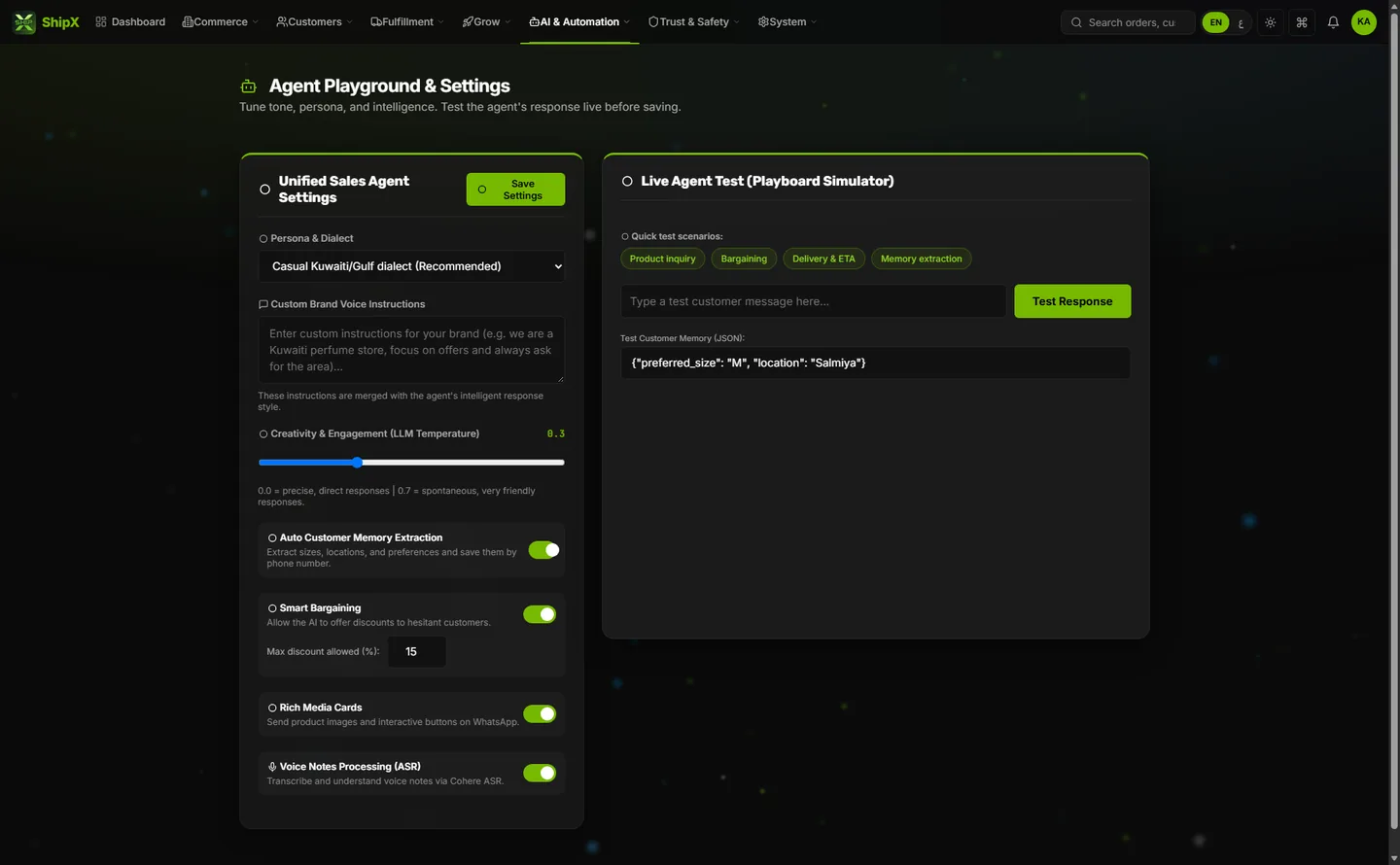
Task: Open the Persona & Dialect dropdown
Action: click(x=411, y=266)
